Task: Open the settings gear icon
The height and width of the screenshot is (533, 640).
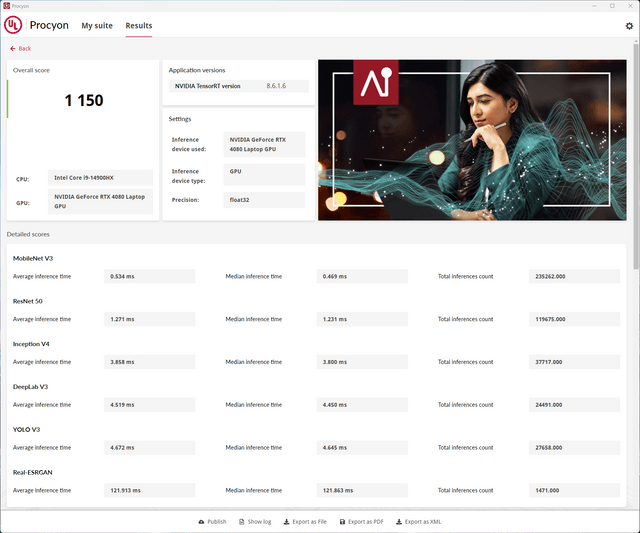Action: click(x=629, y=26)
